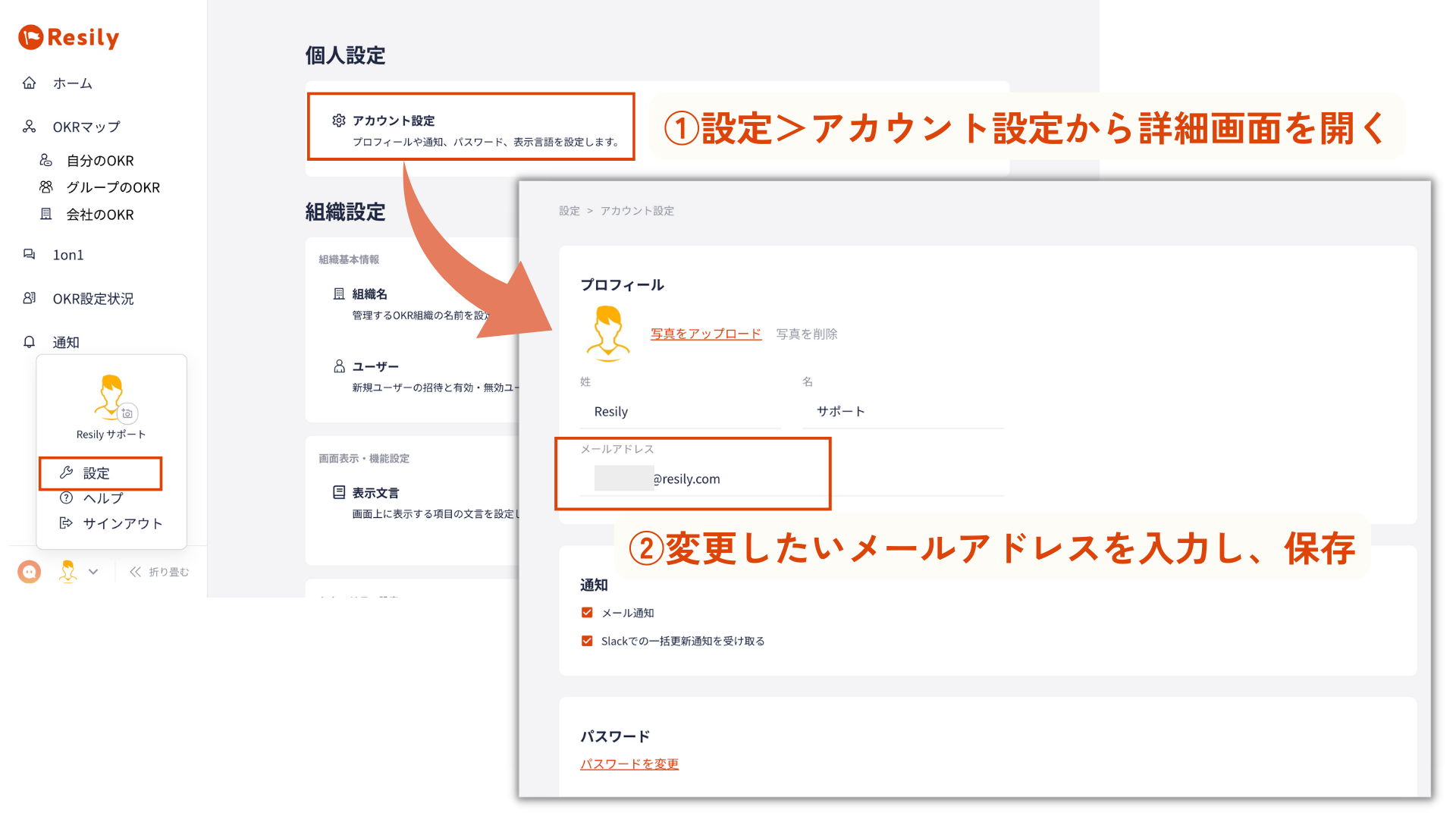Click the person icon next to ユーザー
Viewport: 1456px width, 819px height.
click(339, 366)
